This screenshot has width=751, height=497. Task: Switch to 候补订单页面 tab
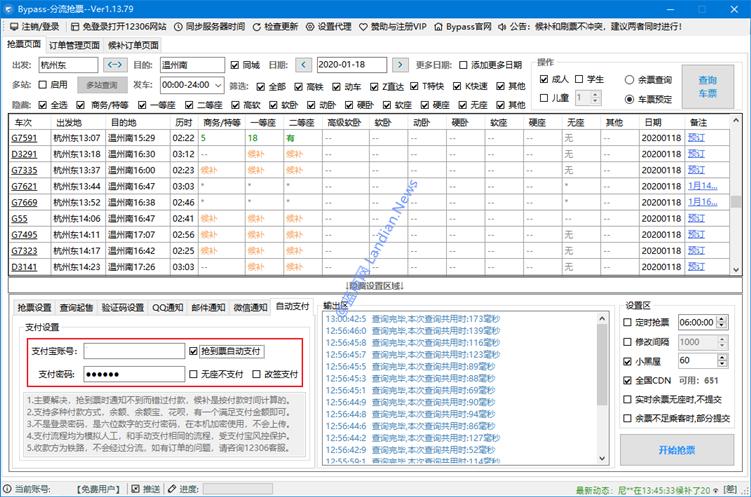pyautogui.click(x=133, y=45)
